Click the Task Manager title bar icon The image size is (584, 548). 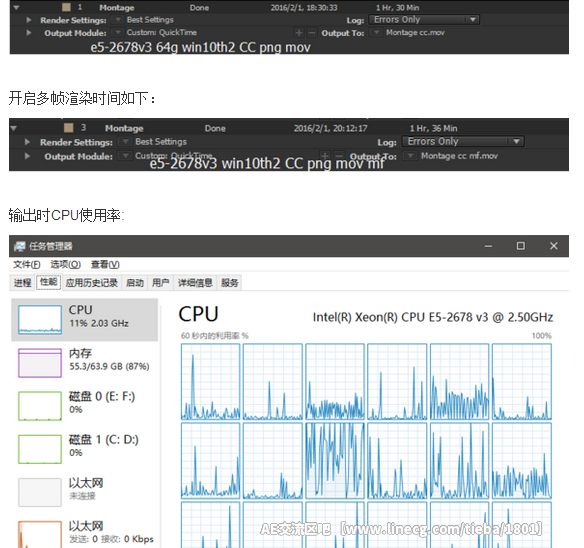pyautogui.click(x=19, y=246)
